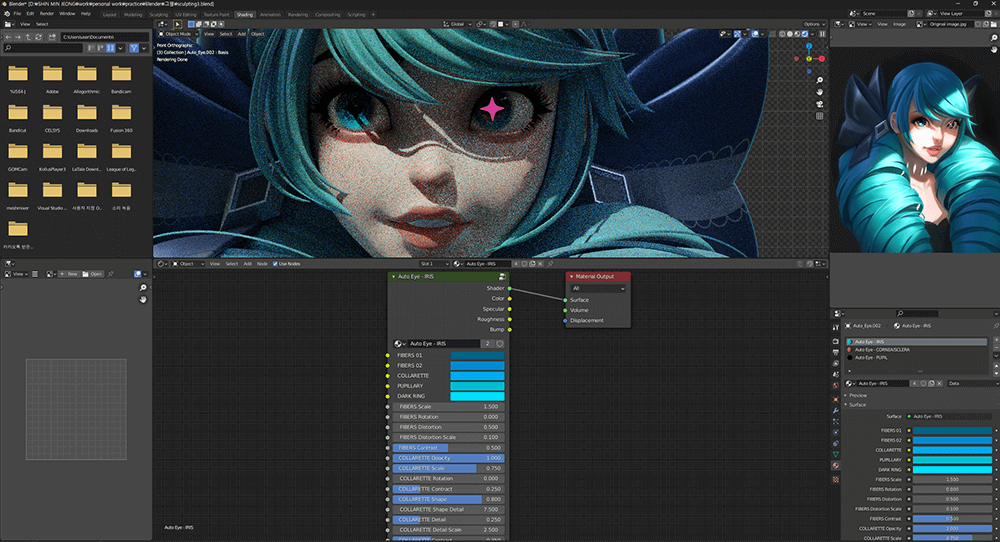Image resolution: width=1000 pixels, height=542 pixels.
Task: Select Auto Eye - PUPIL material slot
Action: tap(916, 357)
